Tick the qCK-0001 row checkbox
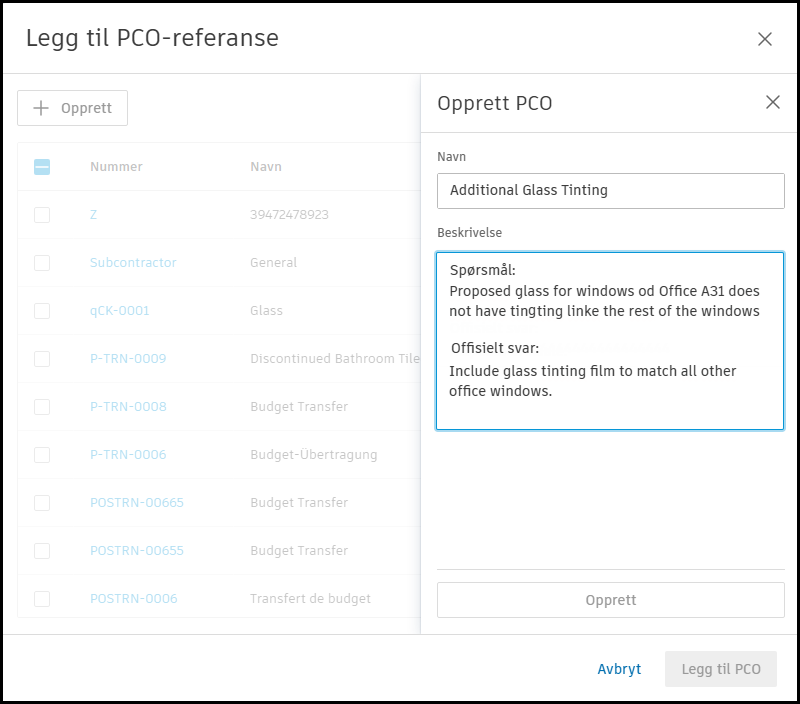The width and height of the screenshot is (800, 704). pos(42,311)
